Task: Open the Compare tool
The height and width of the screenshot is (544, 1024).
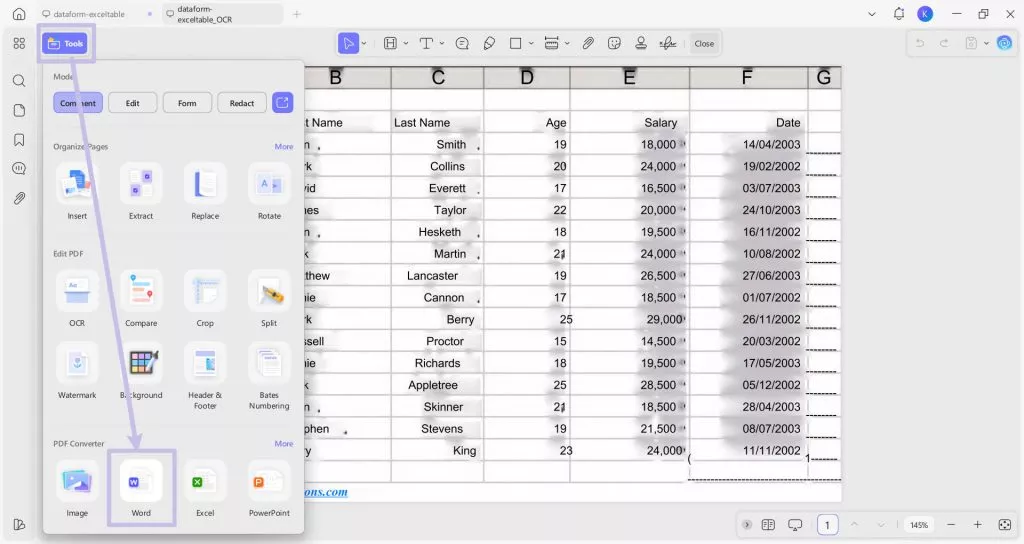Action: pyautogui.click(x=141, y=298)
